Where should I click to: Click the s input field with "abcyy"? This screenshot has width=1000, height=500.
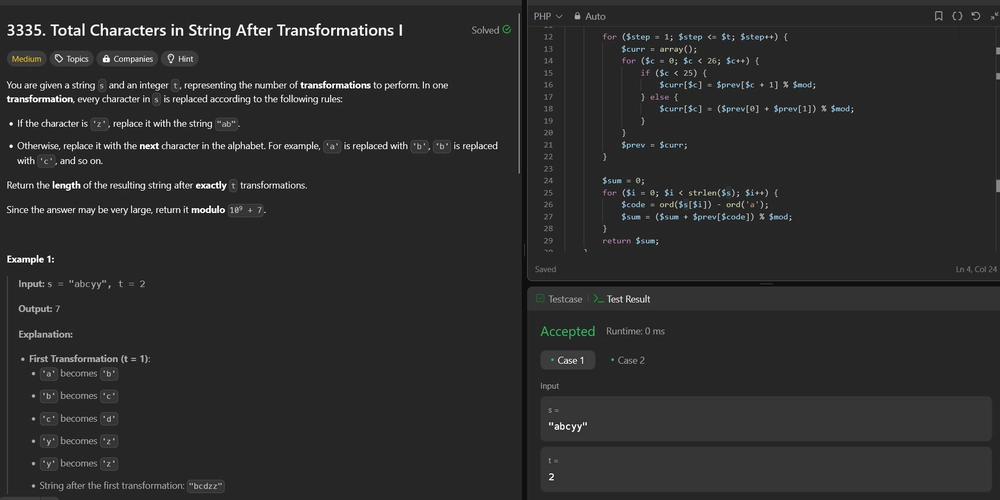tap(766, 419)
